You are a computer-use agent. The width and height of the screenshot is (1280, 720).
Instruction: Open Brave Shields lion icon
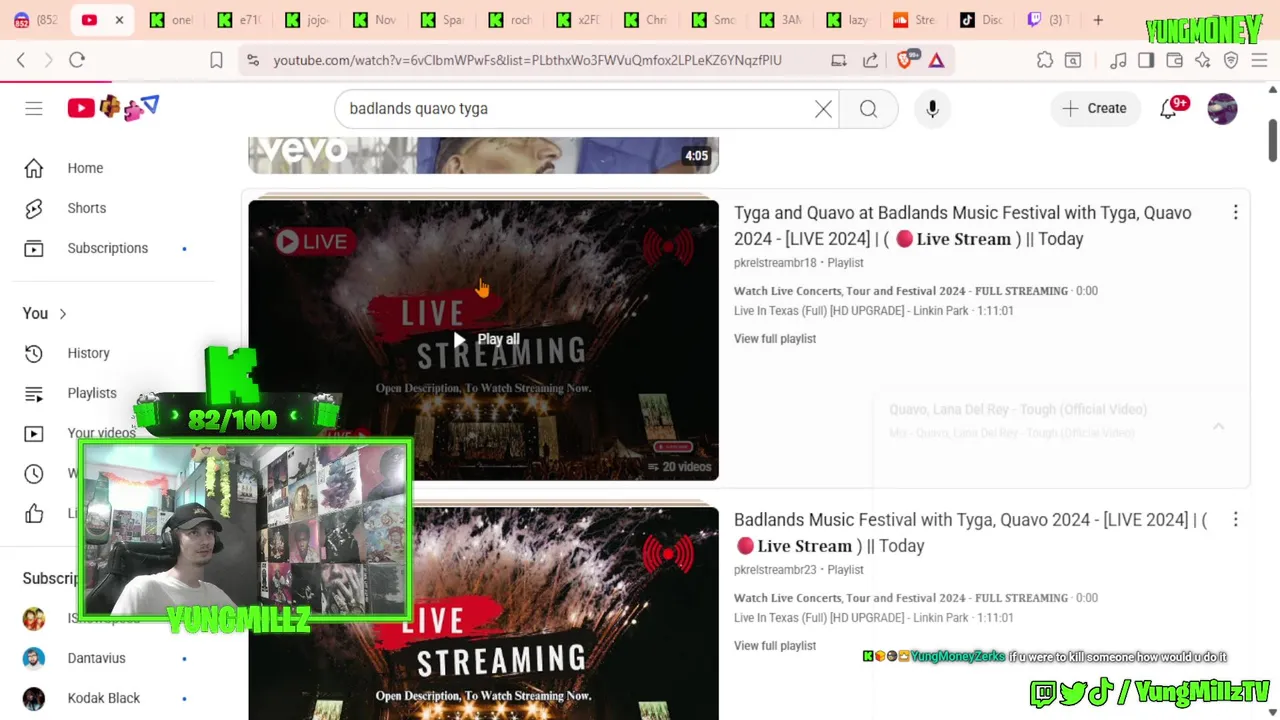point(906,60)
